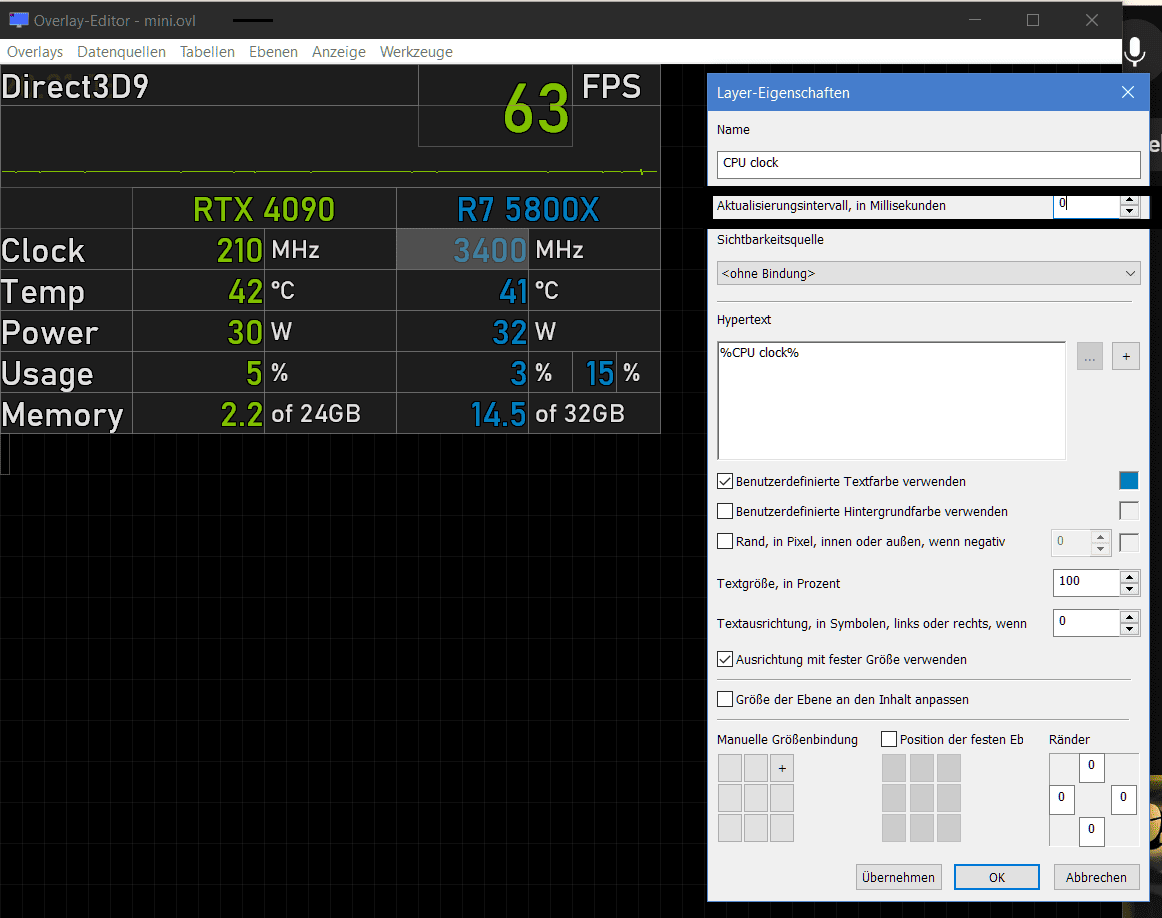Increase the Textausrichtung value
Image resolution: width=1162 pixels, height=918 pixels.
(x=1129, y=616)
